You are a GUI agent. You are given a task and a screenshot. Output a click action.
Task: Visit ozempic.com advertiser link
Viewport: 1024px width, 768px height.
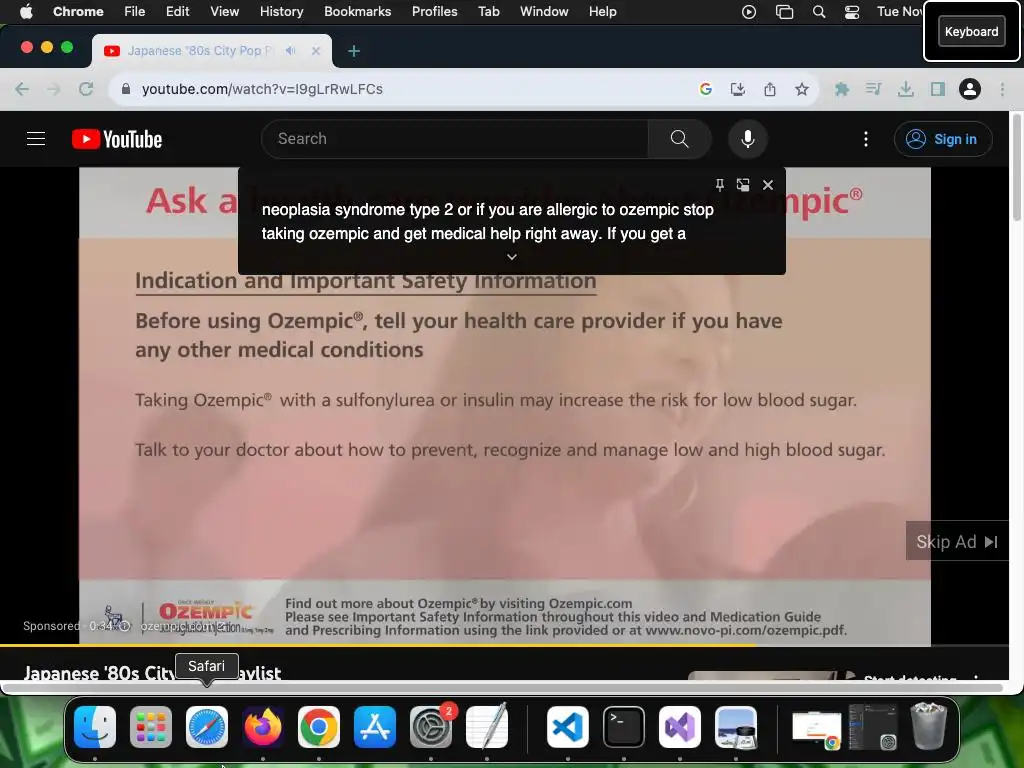183,626
